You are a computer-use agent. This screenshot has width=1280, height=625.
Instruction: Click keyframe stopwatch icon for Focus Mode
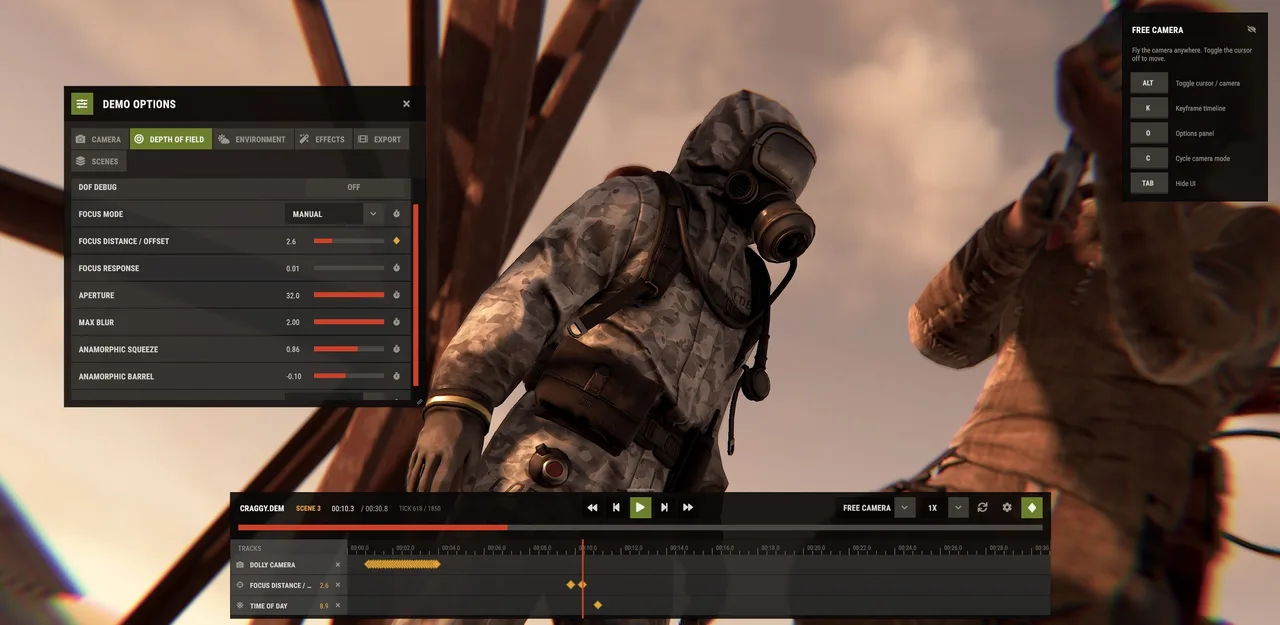click(397, 214)
